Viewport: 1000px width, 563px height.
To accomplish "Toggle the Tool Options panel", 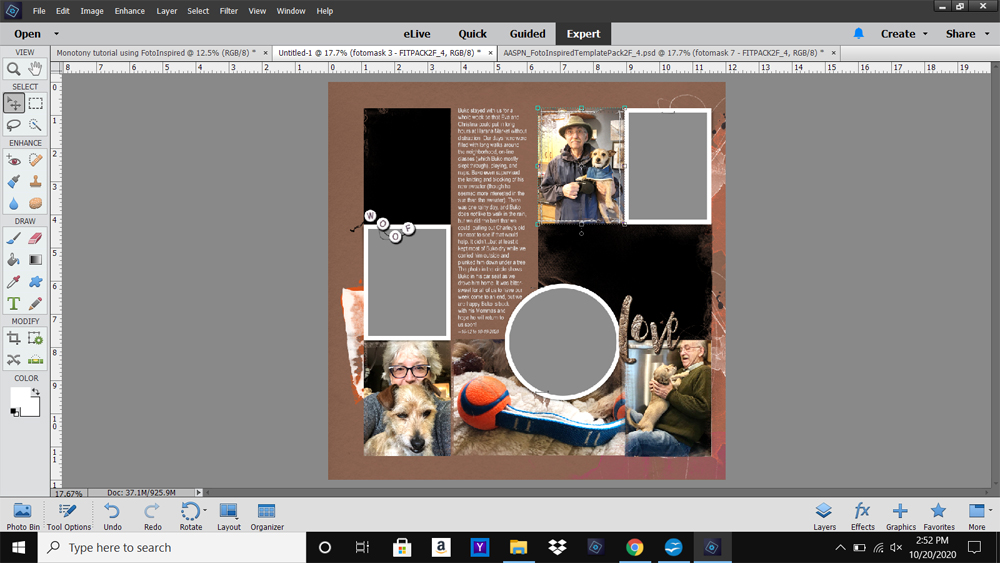I will coord(68,516).
